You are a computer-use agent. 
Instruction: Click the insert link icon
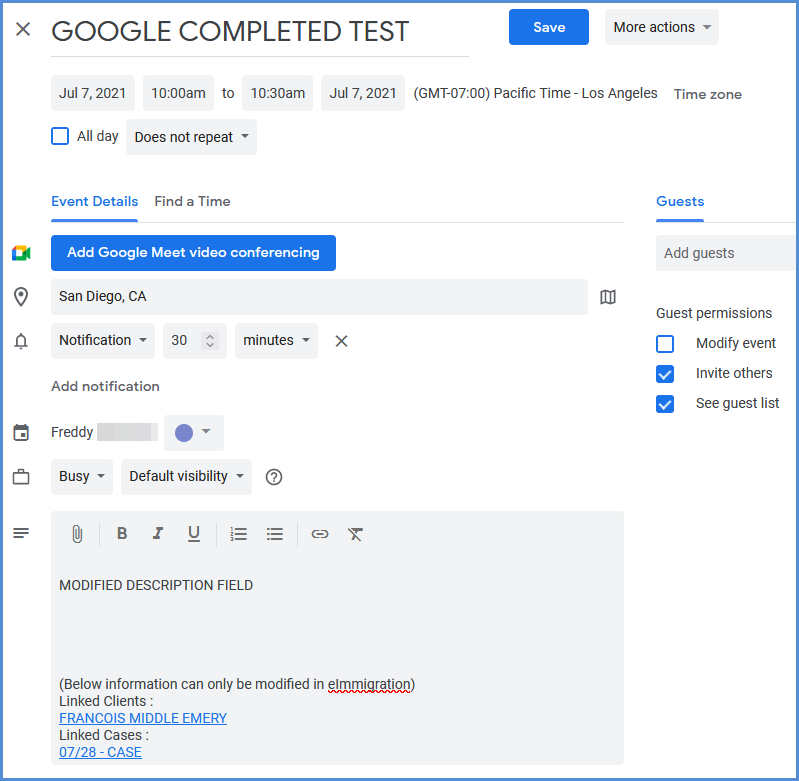tap(319, 534)
